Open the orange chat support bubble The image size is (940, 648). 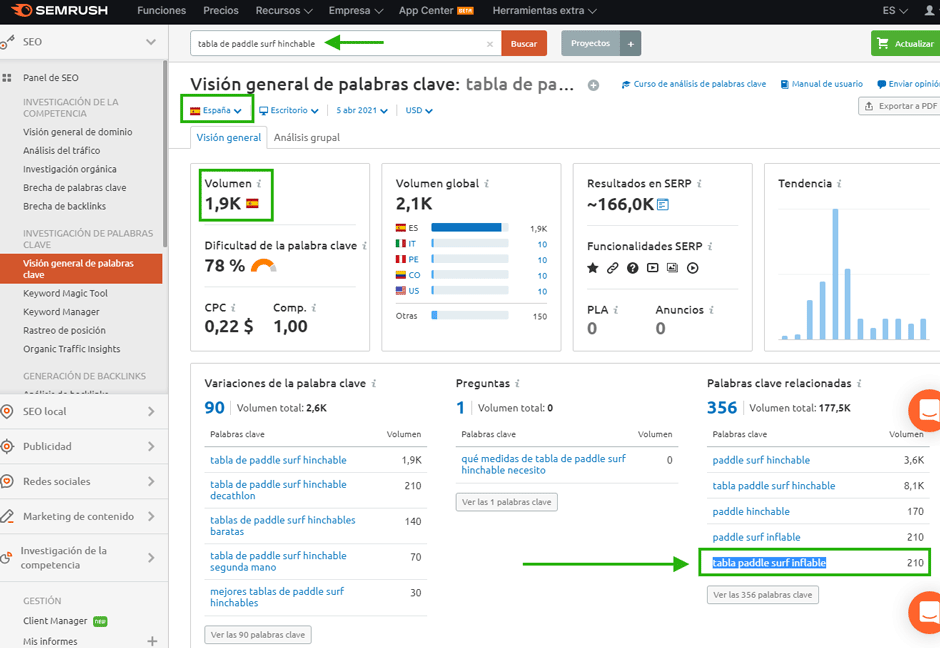coord(925,411)
